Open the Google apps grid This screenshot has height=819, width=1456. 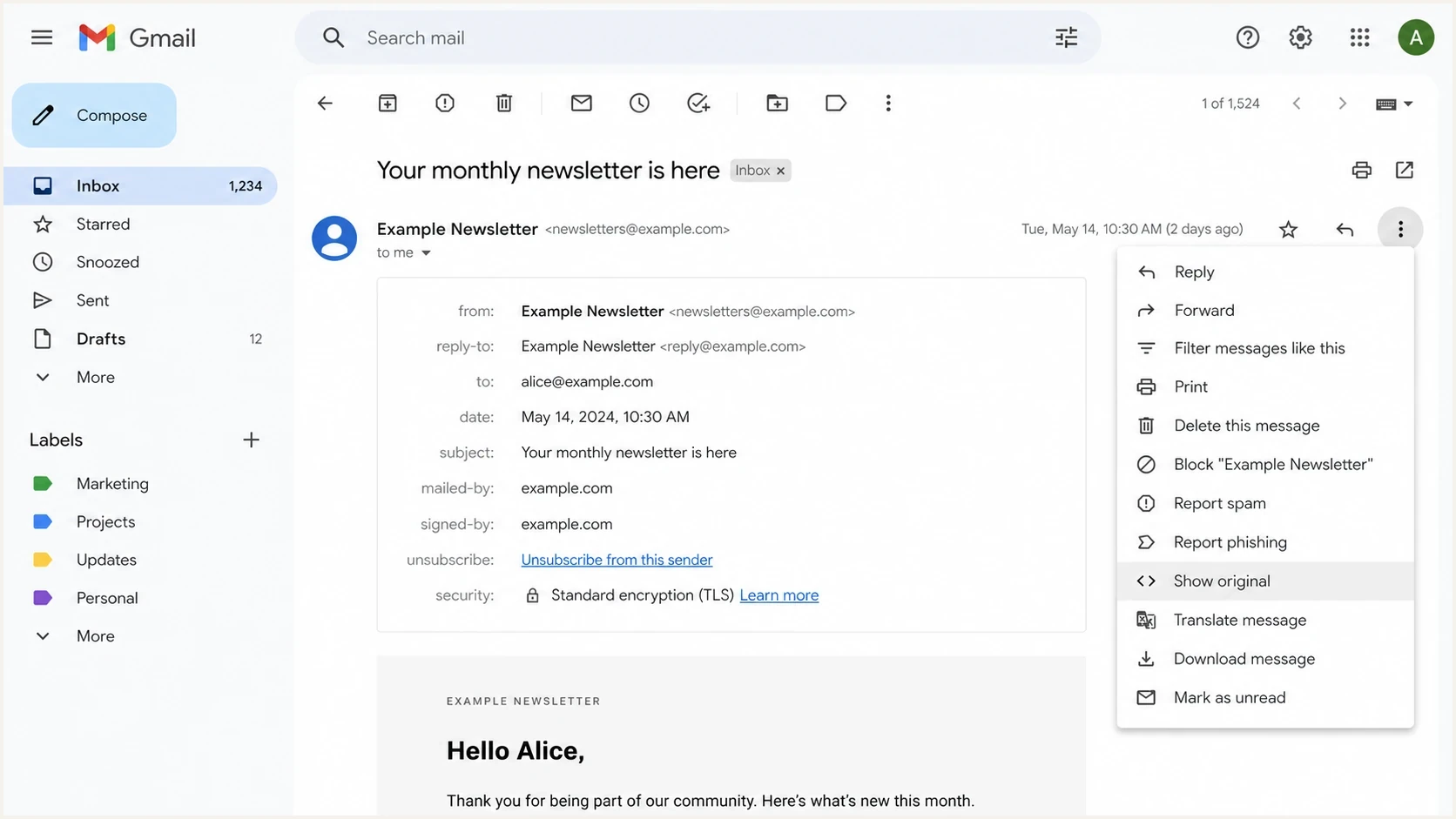(1359, 37)
